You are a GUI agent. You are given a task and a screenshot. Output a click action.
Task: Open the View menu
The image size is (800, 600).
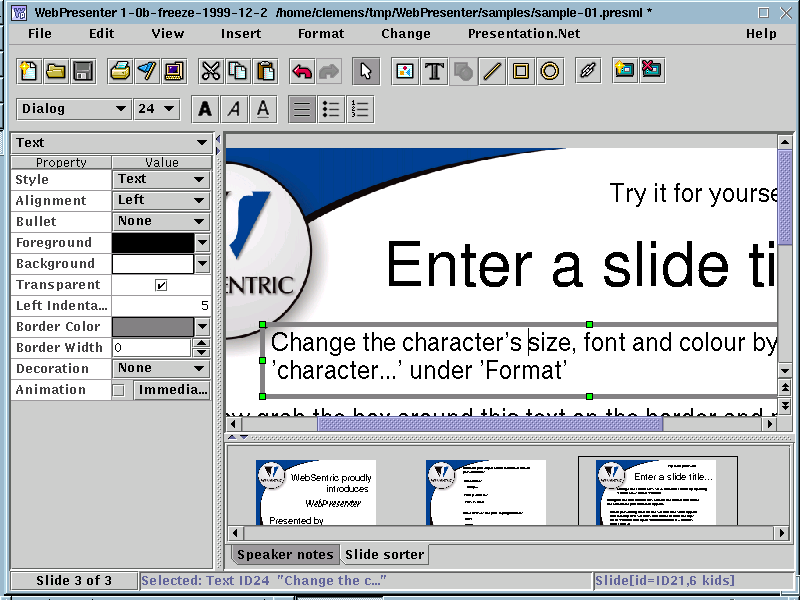(167, 34)
